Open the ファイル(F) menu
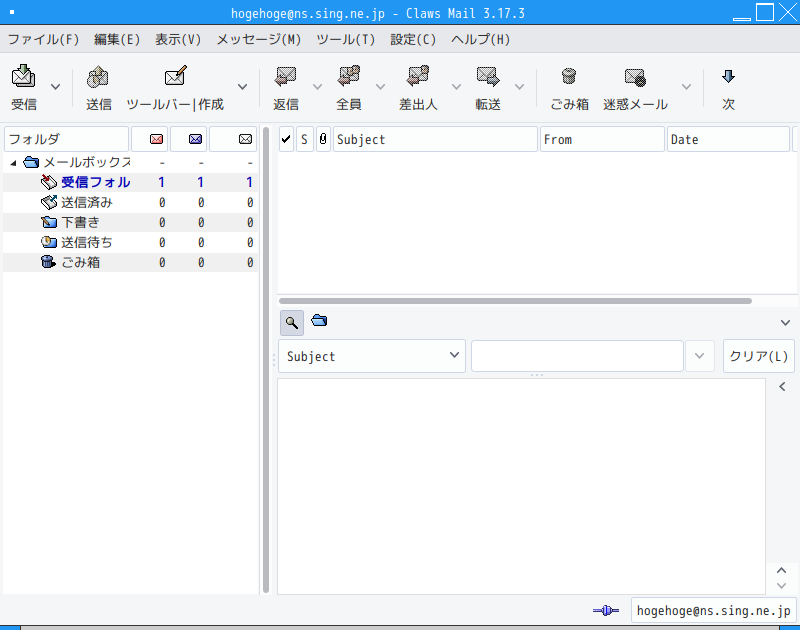Image resolution: width=800 pixels, height=630 pixels. [x=43, y=39]
